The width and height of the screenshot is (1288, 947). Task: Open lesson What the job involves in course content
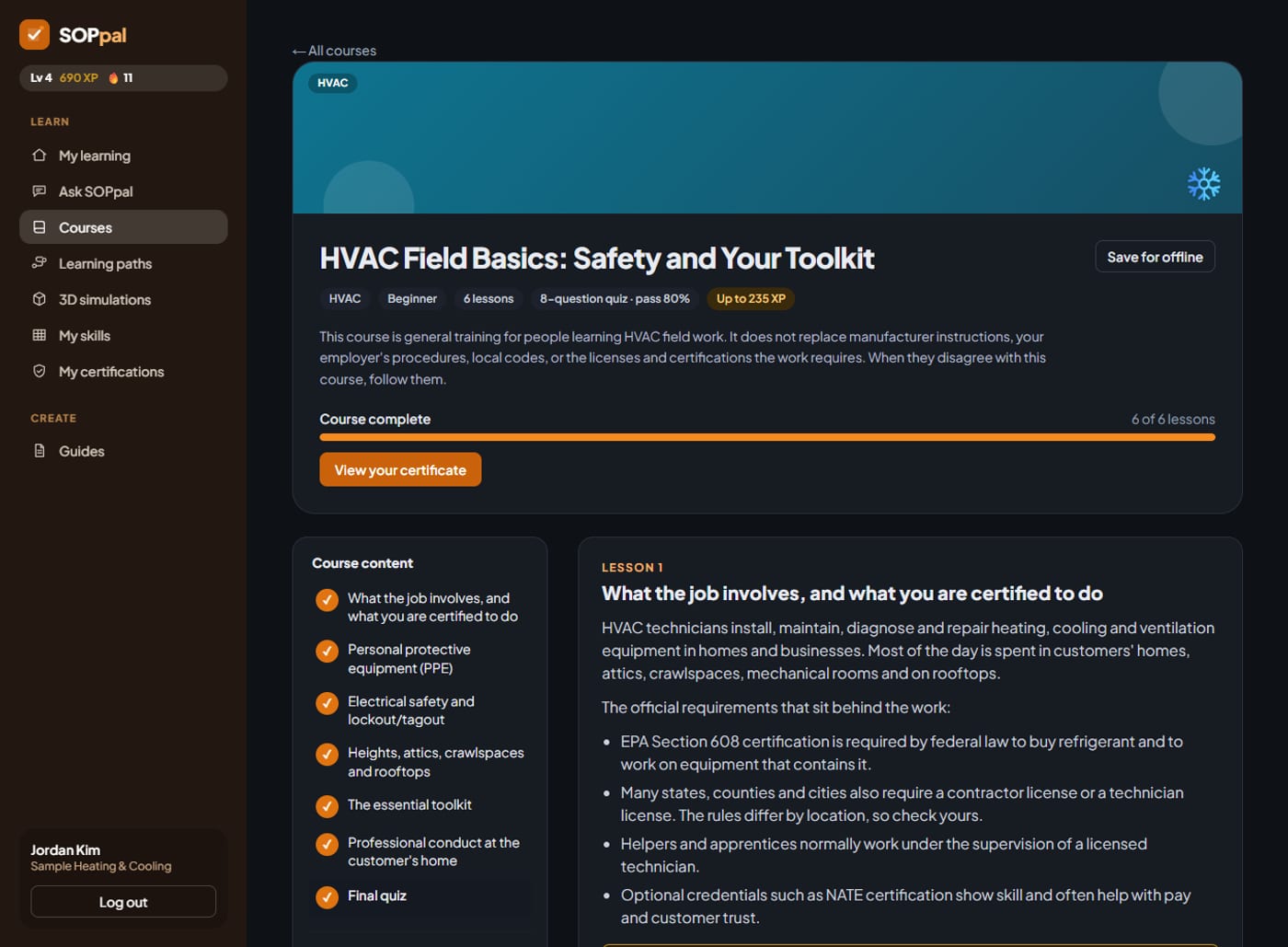[421, 607]
